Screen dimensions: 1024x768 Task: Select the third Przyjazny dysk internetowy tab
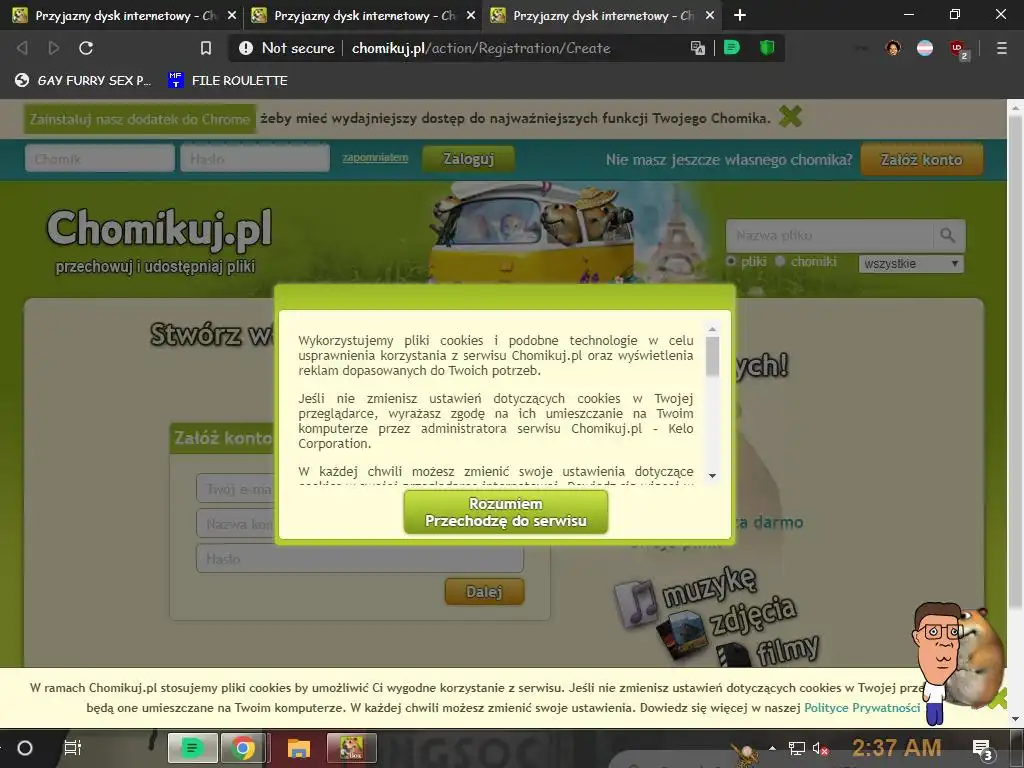click(x=601, y=15)
